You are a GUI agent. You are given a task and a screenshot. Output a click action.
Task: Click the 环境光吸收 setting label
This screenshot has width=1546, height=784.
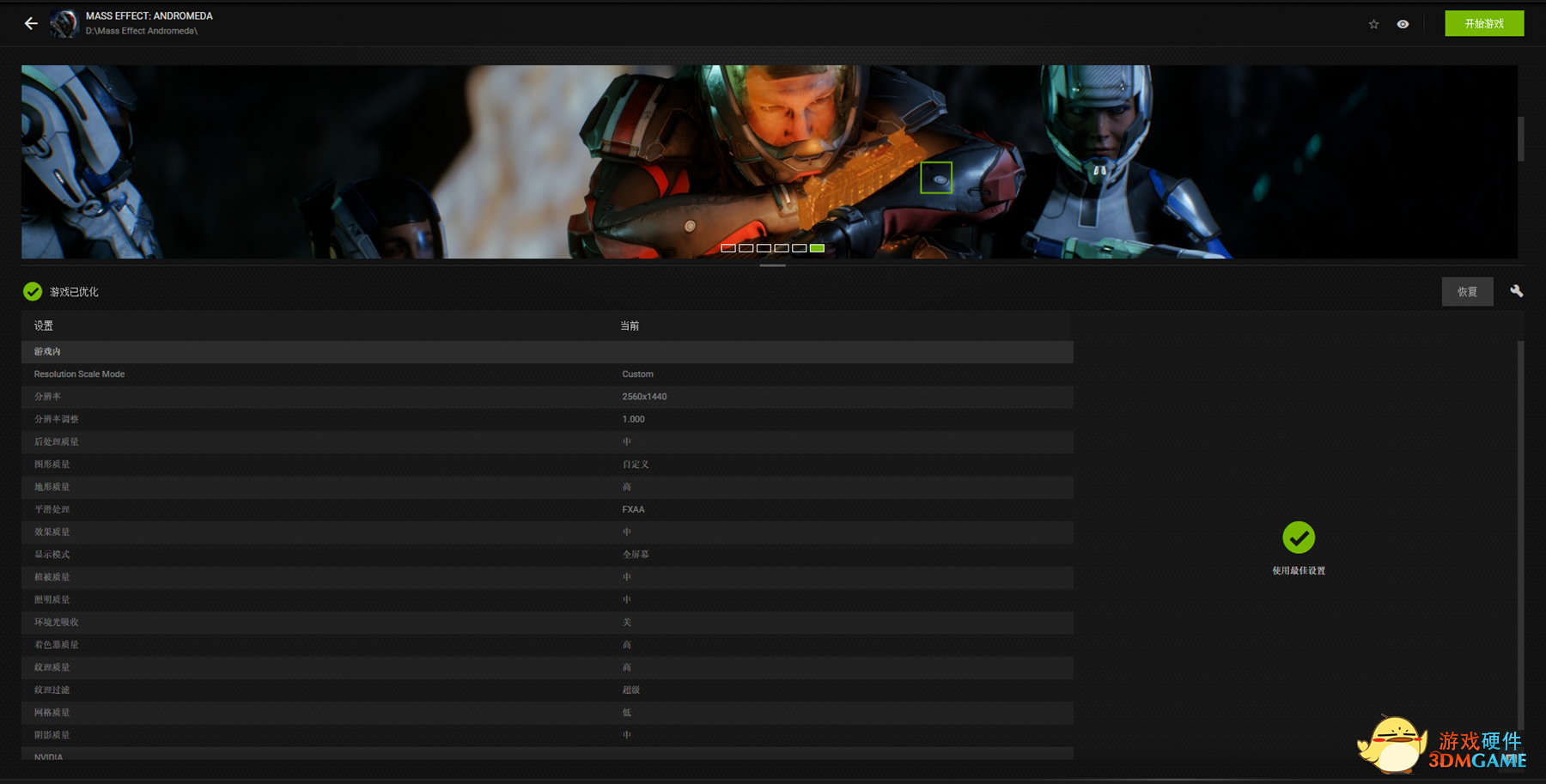[57, 622]
